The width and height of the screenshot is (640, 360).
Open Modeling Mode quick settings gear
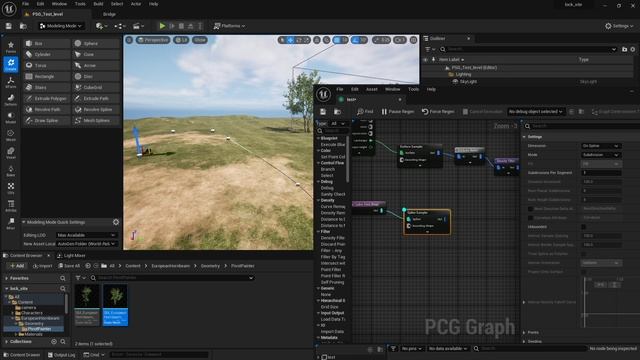tap(116, 222)
